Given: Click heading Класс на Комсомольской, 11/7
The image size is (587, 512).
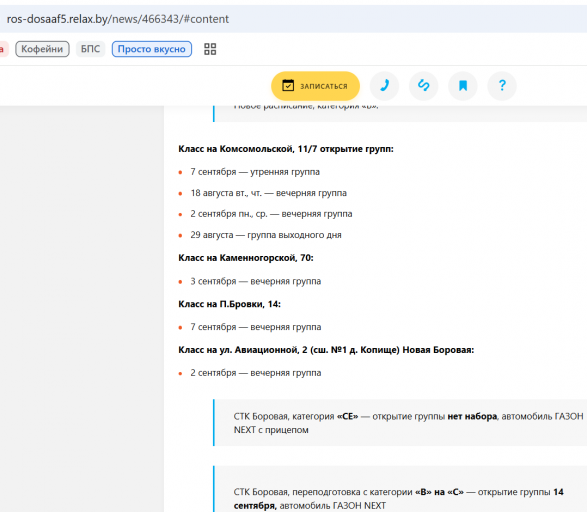Looking at the screenshot, I should point(286,149).
